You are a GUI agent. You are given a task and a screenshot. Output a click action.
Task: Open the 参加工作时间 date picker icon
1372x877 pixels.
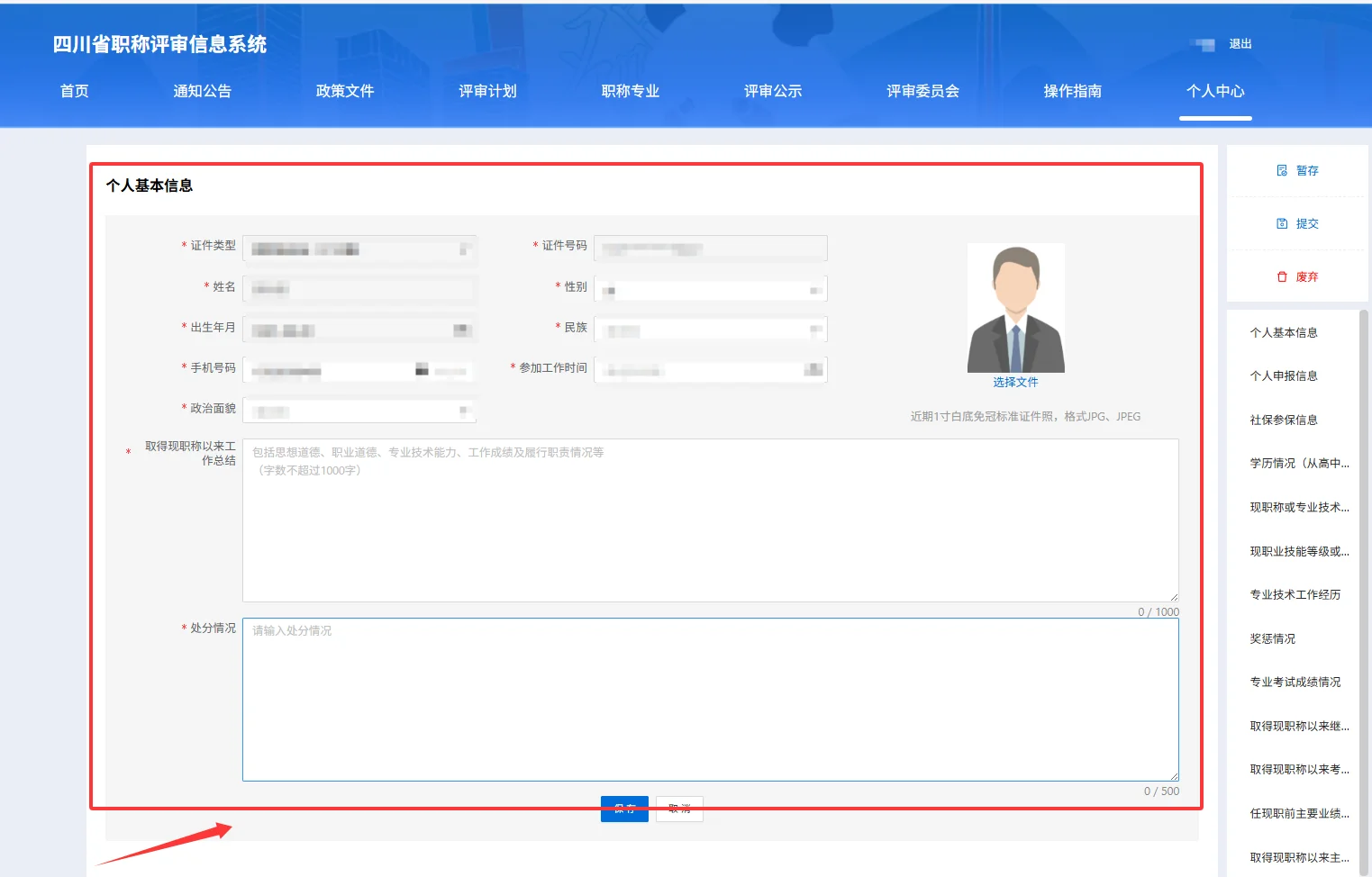click(x=815, y=368)
